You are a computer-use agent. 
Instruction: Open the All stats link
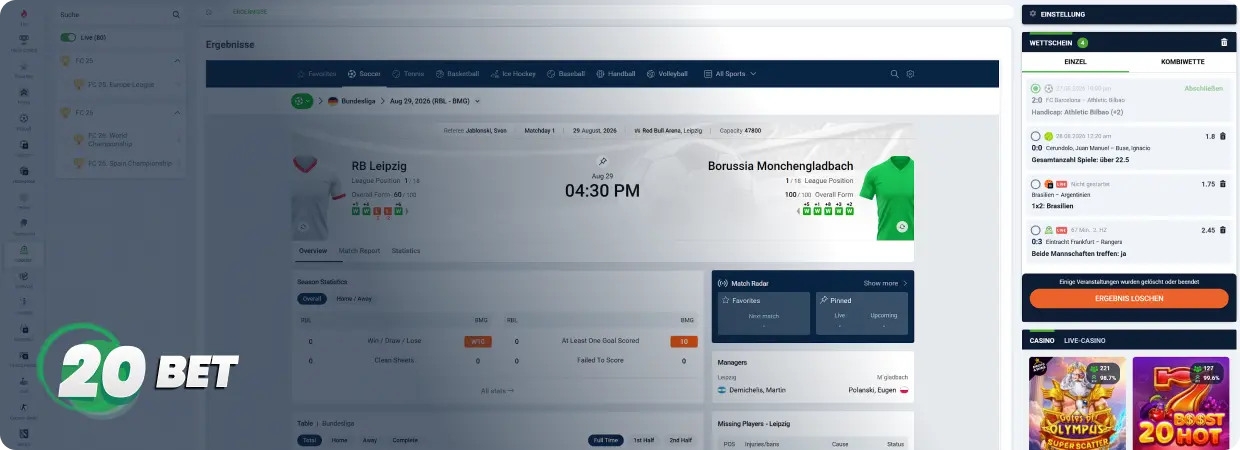coord(497,391)
